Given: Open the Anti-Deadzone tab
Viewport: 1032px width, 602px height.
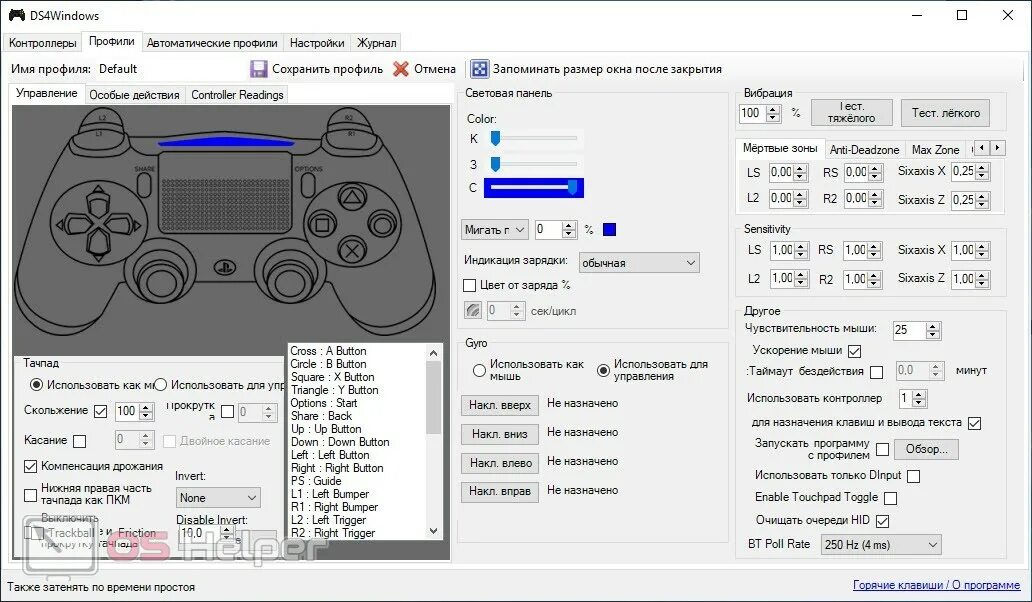Looking at the screenshot, I should tap(864, 149).
